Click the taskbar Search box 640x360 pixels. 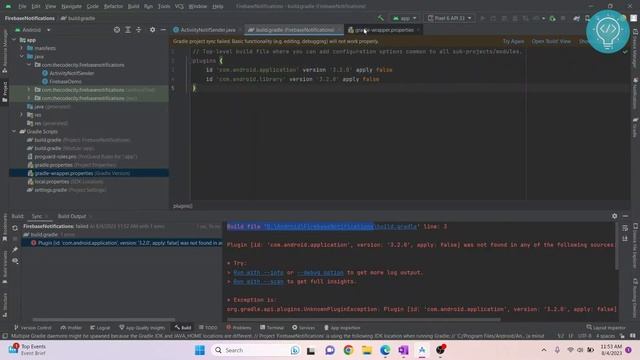pos(256,350)
